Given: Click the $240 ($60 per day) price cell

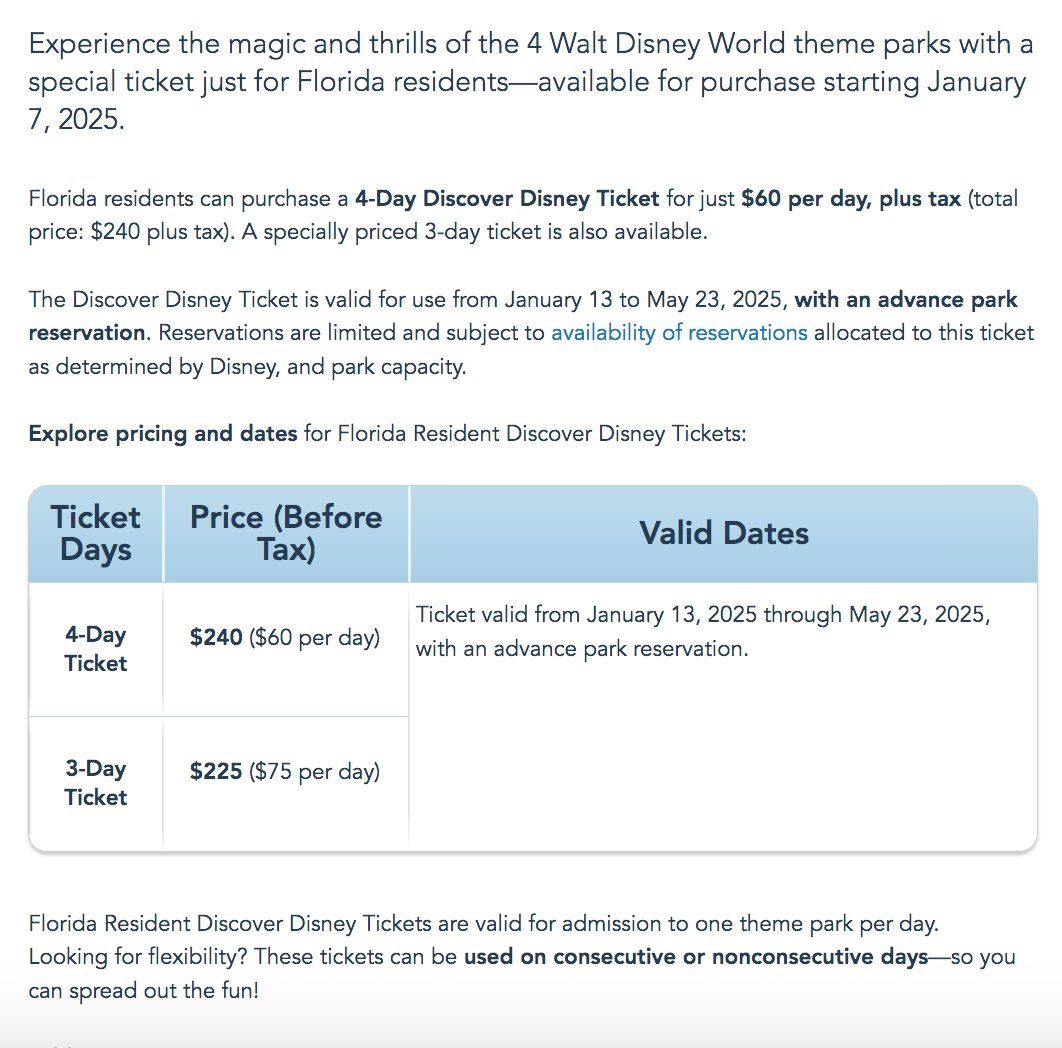Looking at the screenshot, I should [x=285, y=637].
